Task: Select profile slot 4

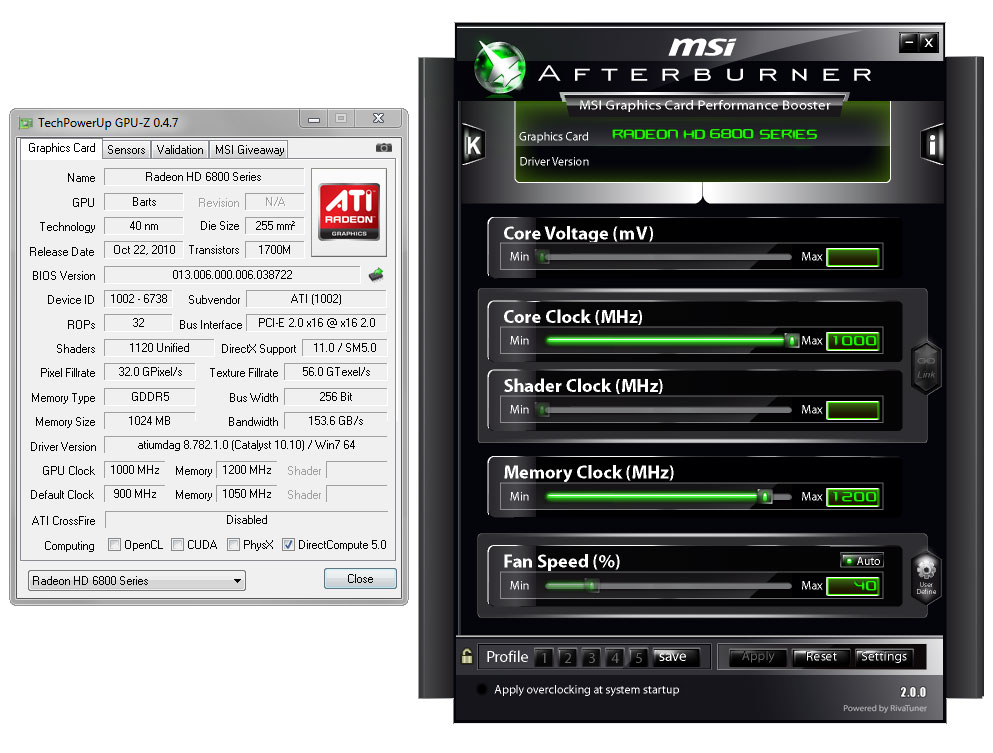Action: (x=614, y=657)
